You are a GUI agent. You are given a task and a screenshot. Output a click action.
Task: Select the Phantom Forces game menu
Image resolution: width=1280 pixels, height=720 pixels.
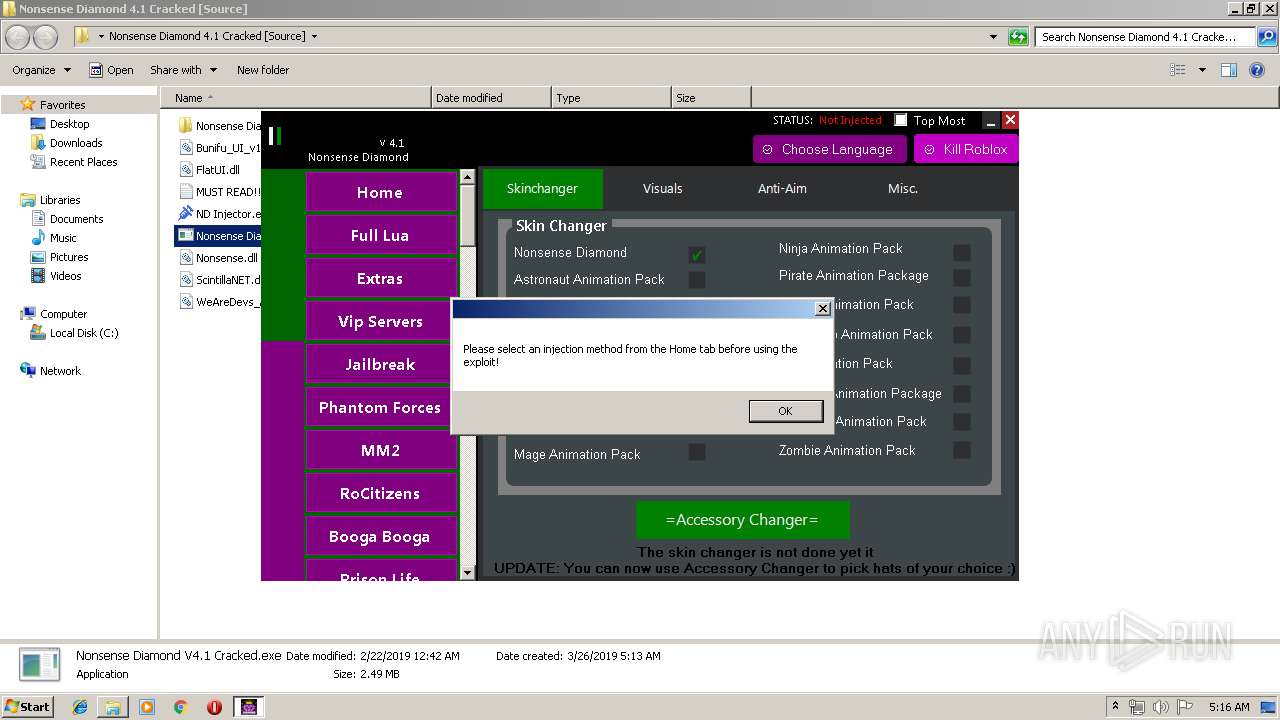tap(380, 407)
